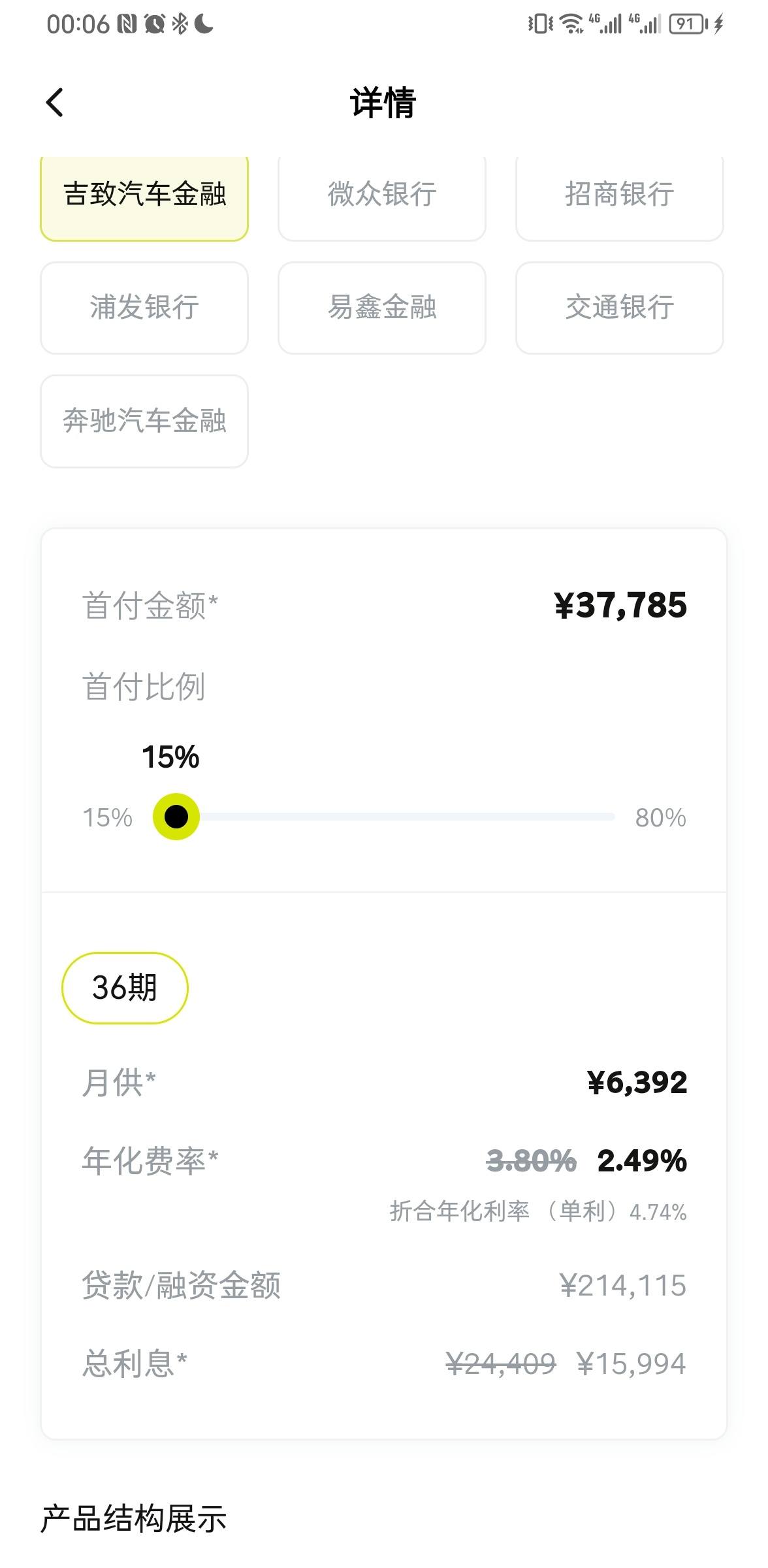
Task: Select 招商银行 lender option
Action: point(620,194)
